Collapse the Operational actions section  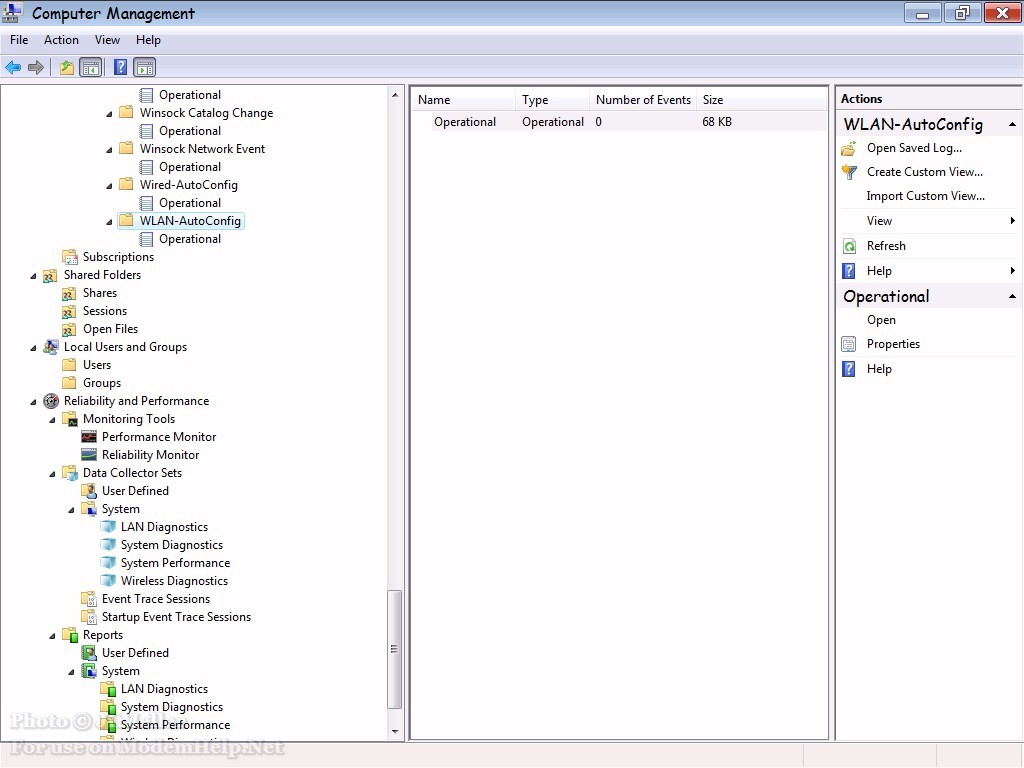coord(1012,296)
